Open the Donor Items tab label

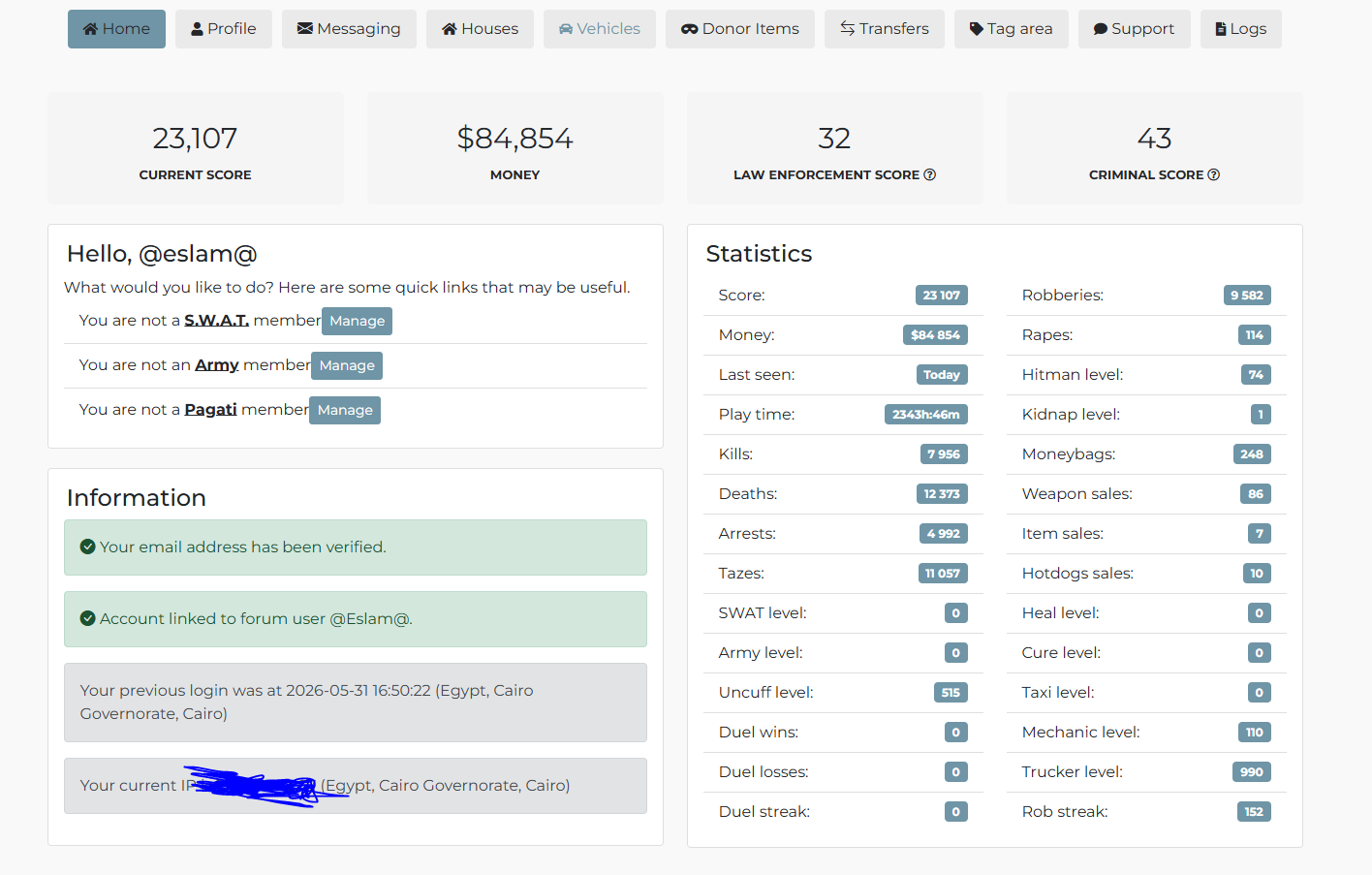[751, 29]
